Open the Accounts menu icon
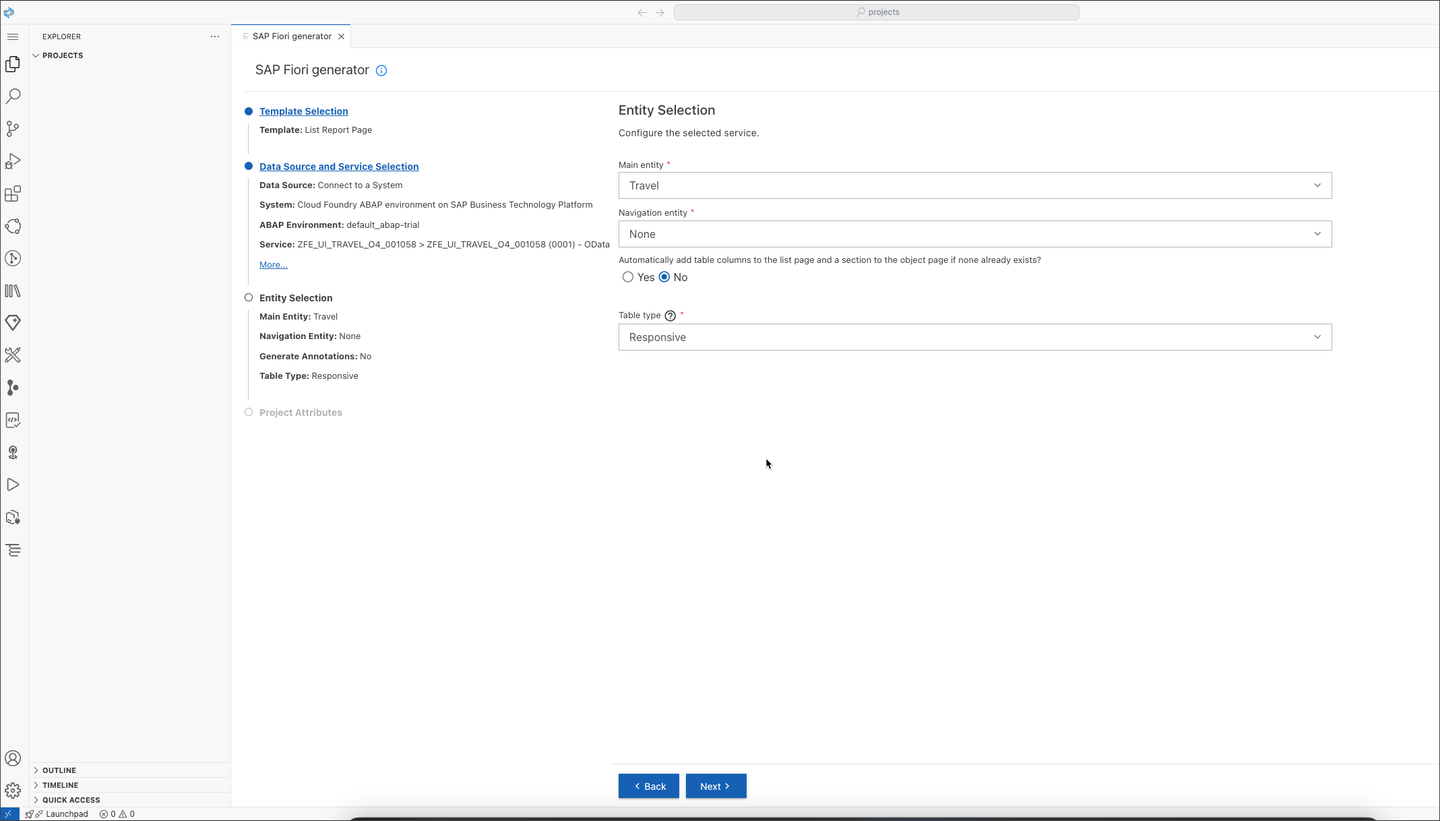 tap(13, 759)
